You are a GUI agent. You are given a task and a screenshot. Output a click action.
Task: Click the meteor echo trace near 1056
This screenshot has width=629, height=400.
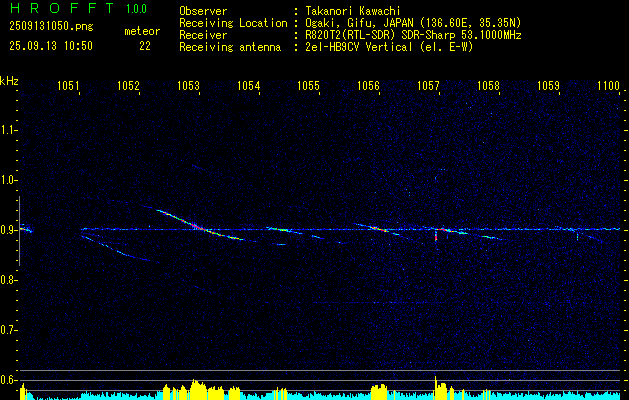[377, 229]
